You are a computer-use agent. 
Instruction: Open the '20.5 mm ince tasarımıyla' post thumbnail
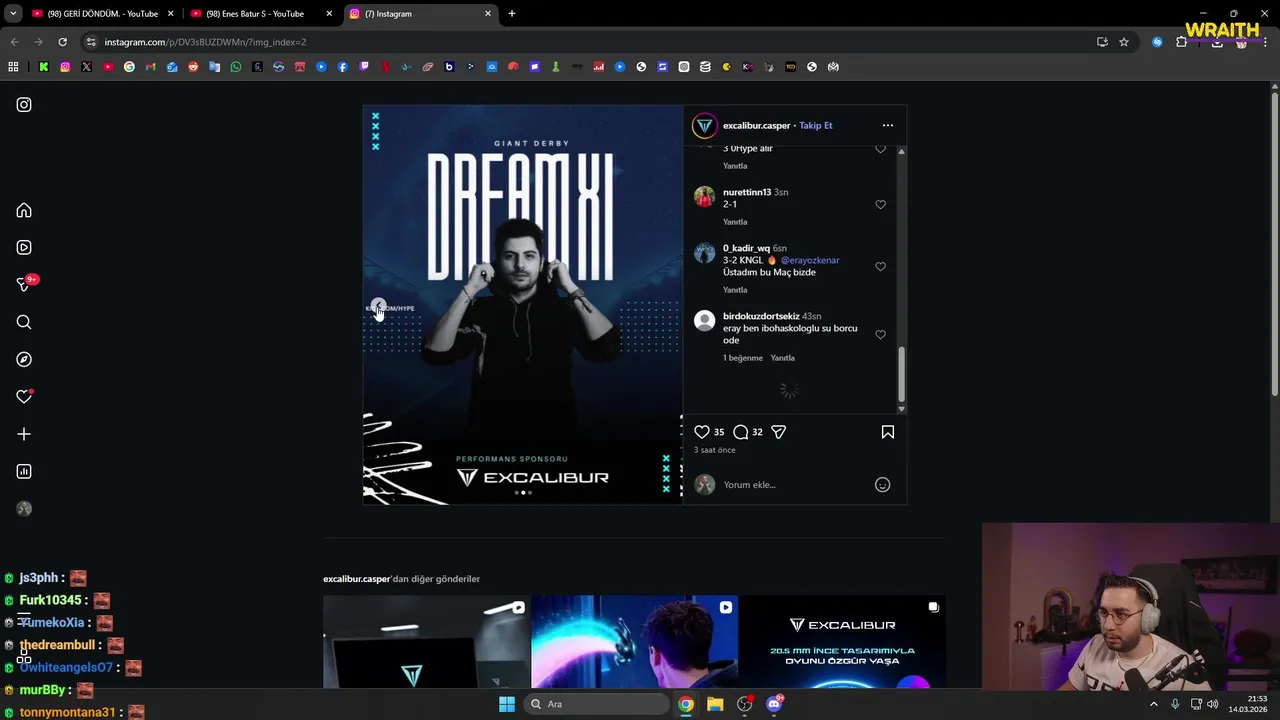point(842,642)
